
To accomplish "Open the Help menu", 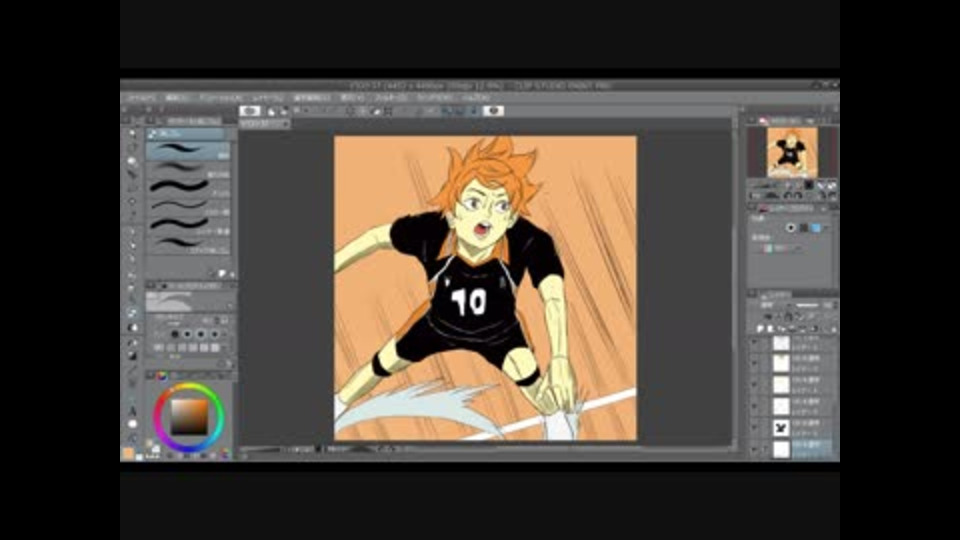I will [476, 98].
